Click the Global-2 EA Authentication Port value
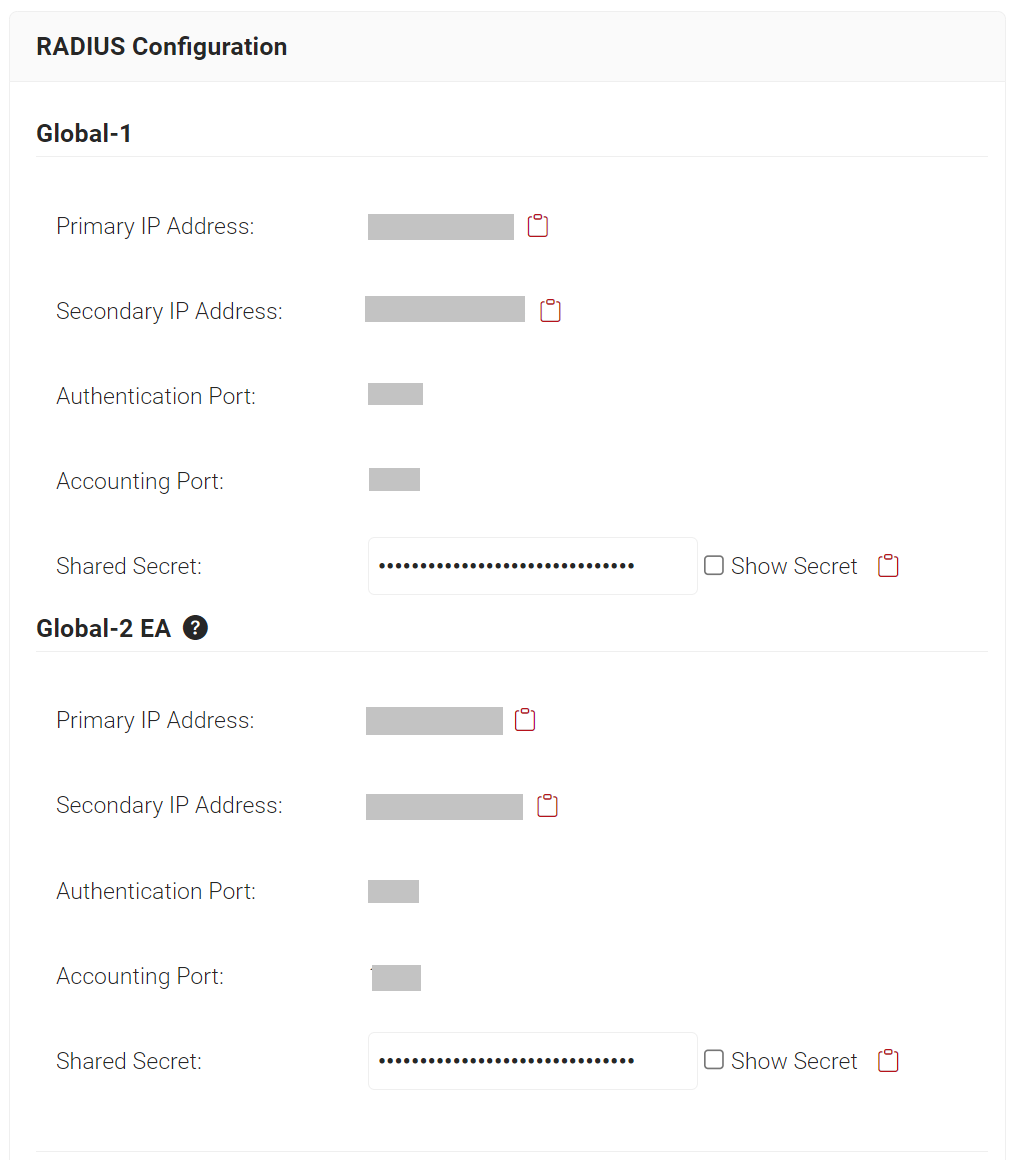The width and height of the screenshot is (1020, 1160). click(x=393, y=891)
